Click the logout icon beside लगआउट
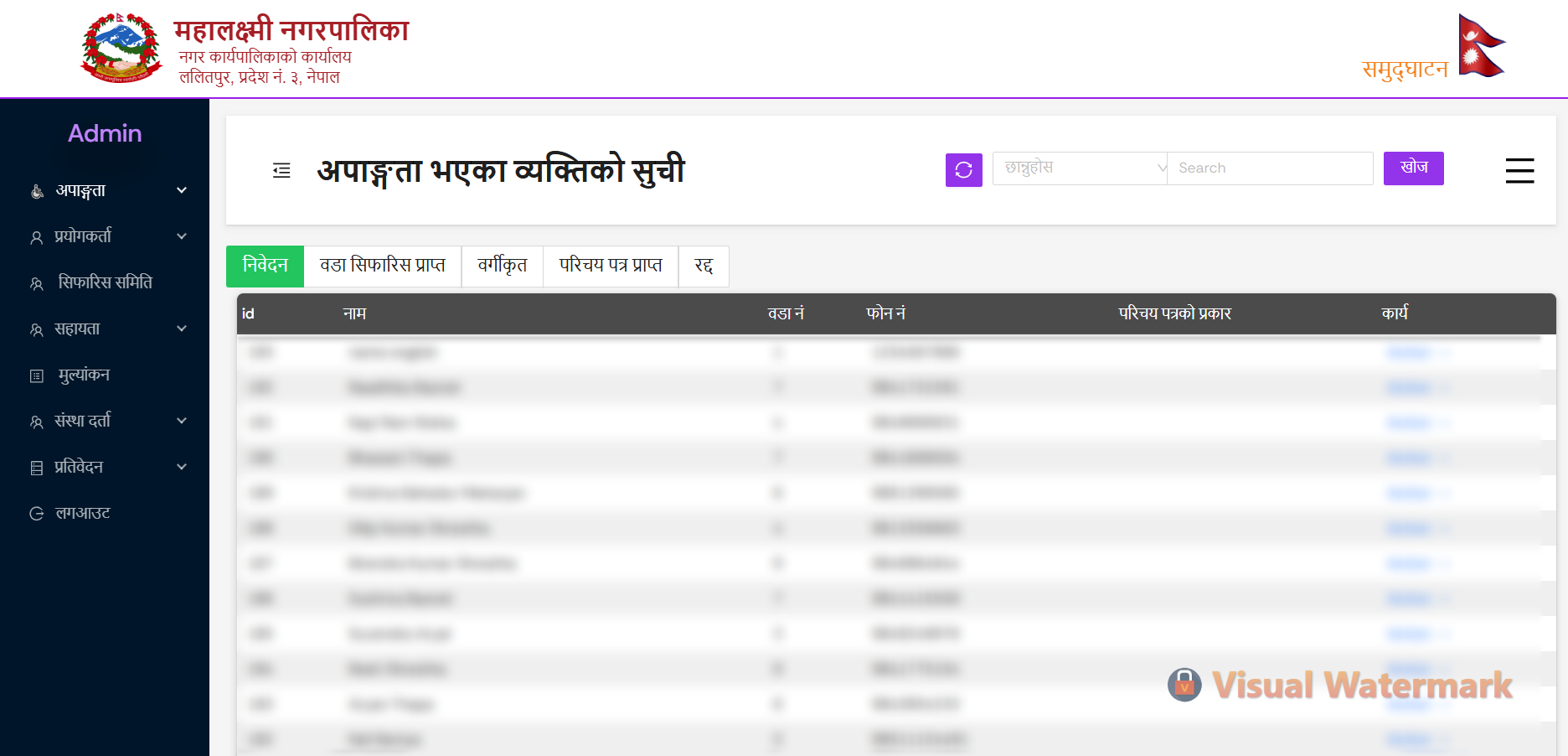The width and height of the screenshot is (1568, 756). coord(37,514)
